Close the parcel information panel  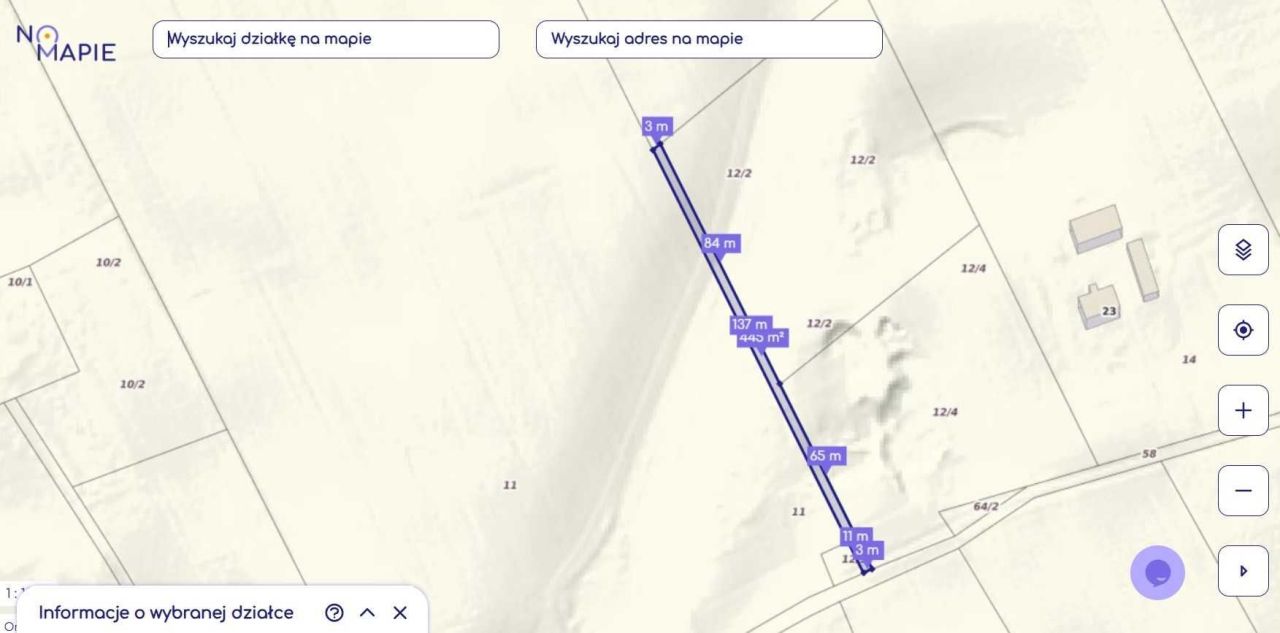pyautogui.click(x=400, y=613)
